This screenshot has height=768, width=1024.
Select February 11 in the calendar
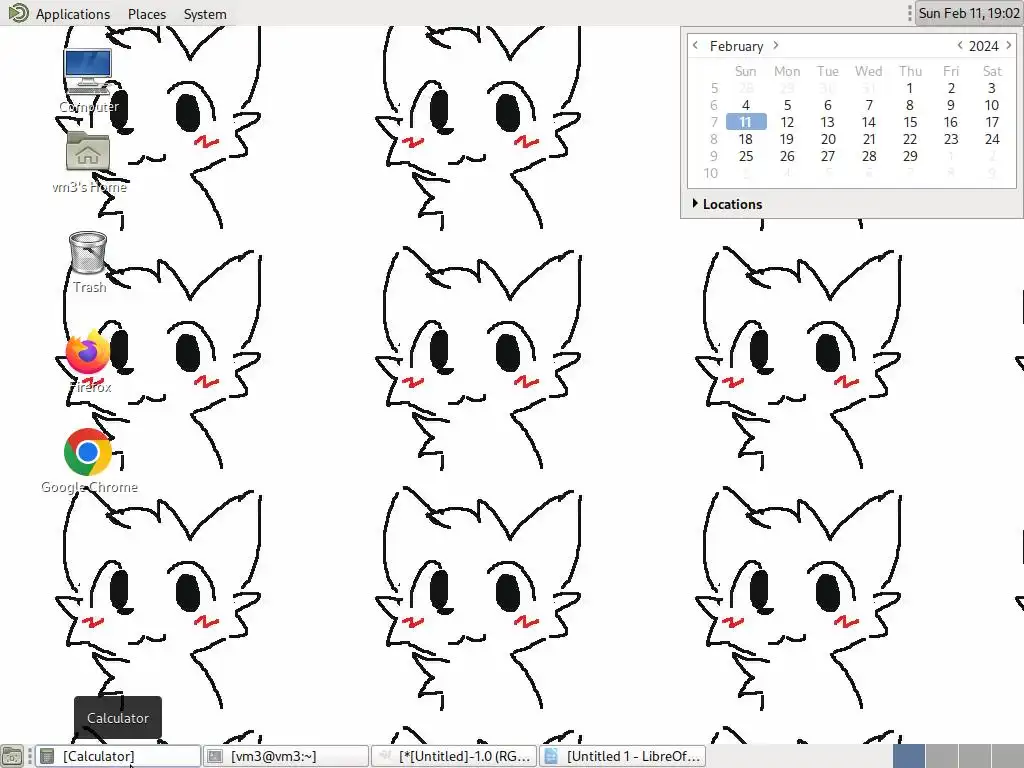click(746, 122)
